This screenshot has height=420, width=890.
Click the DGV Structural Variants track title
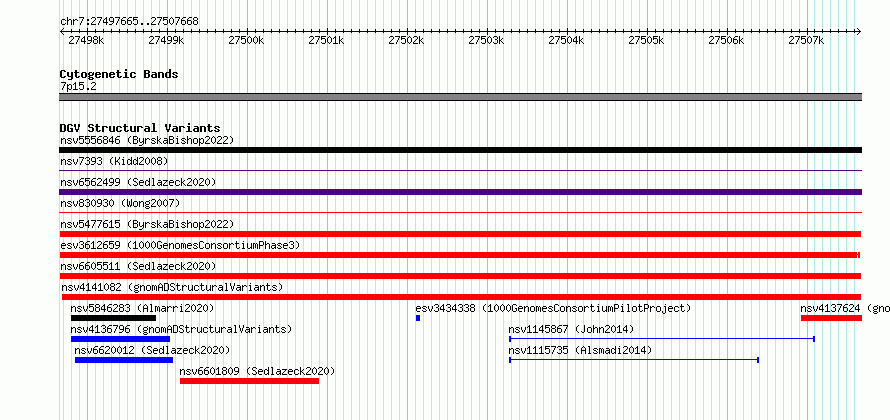(140, 128)
